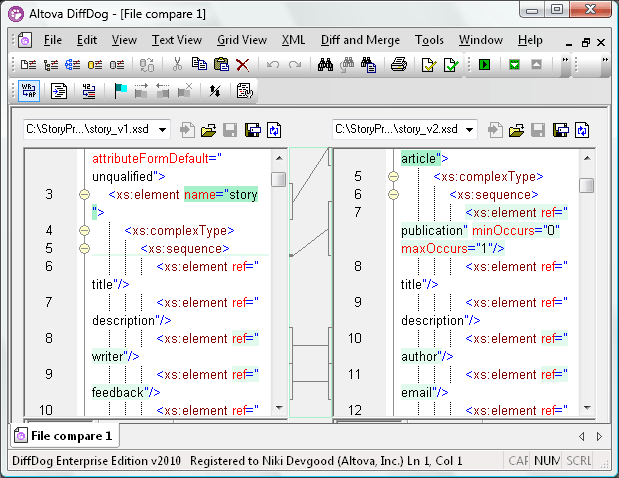Click the DiffDog document icon in menu bar
The height and width of the screenshot is (478, 619).
[24, 40]
